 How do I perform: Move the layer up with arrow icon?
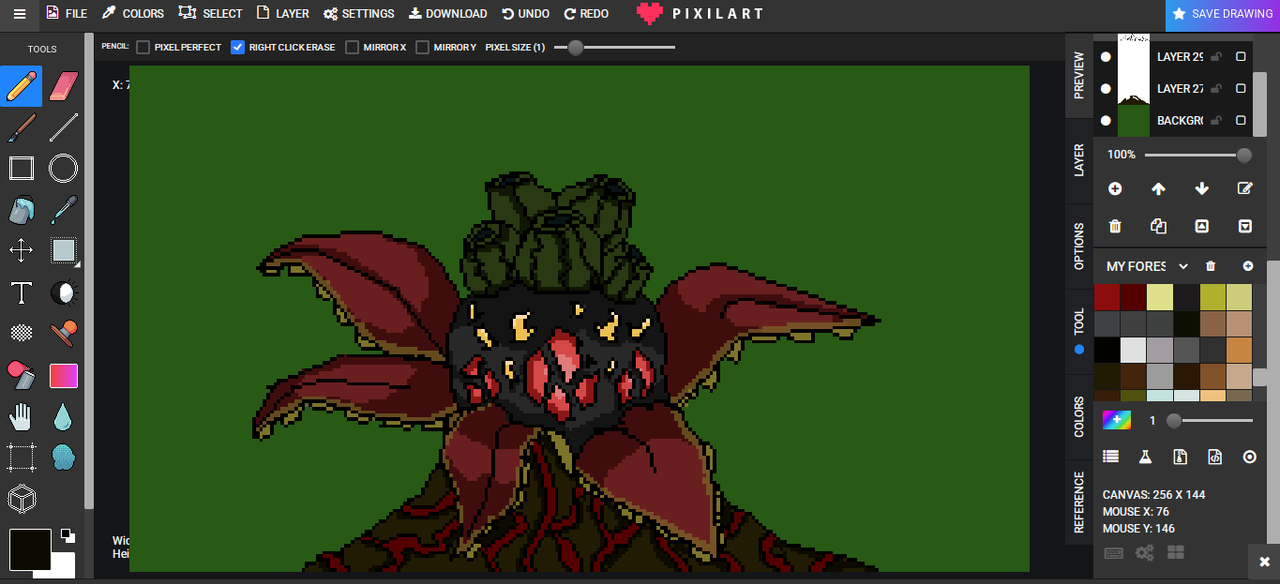[x=1158, y=188]
